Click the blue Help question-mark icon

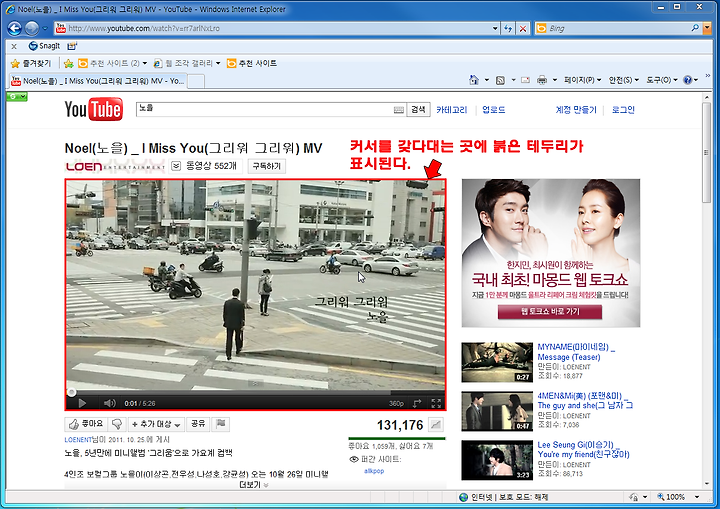(687, 80)
